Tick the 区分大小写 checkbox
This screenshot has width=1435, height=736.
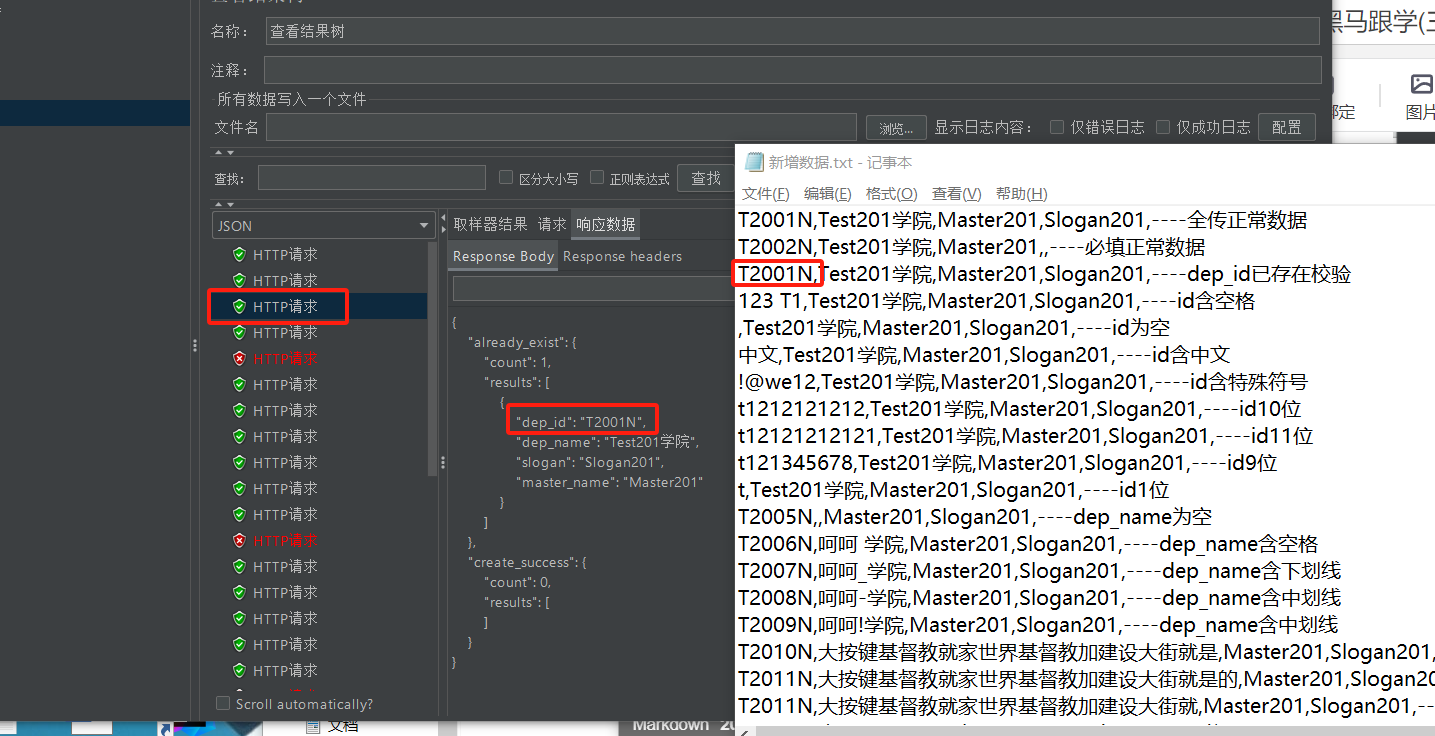506,178
